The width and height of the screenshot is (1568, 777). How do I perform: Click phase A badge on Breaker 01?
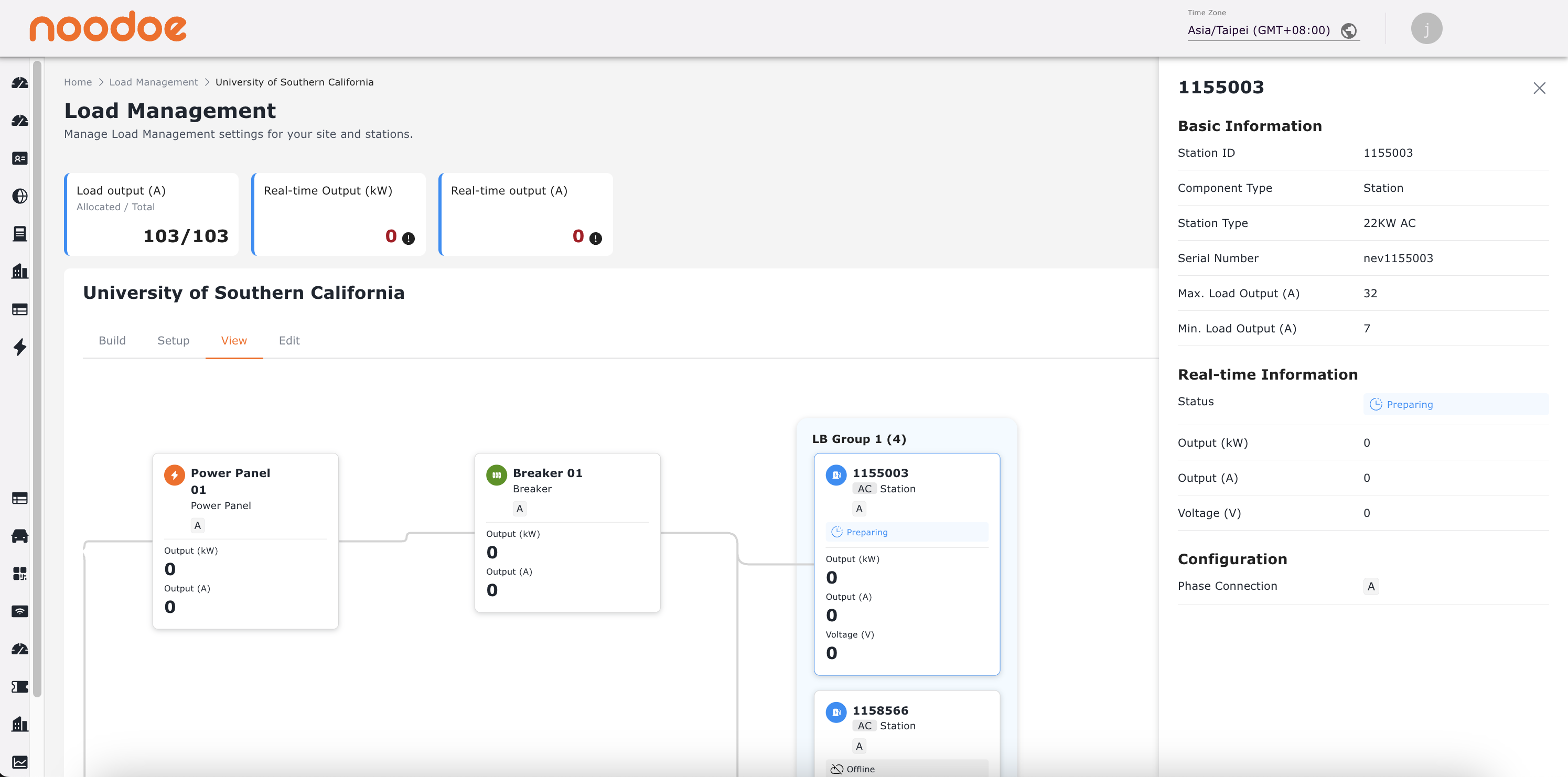[519, 509]
